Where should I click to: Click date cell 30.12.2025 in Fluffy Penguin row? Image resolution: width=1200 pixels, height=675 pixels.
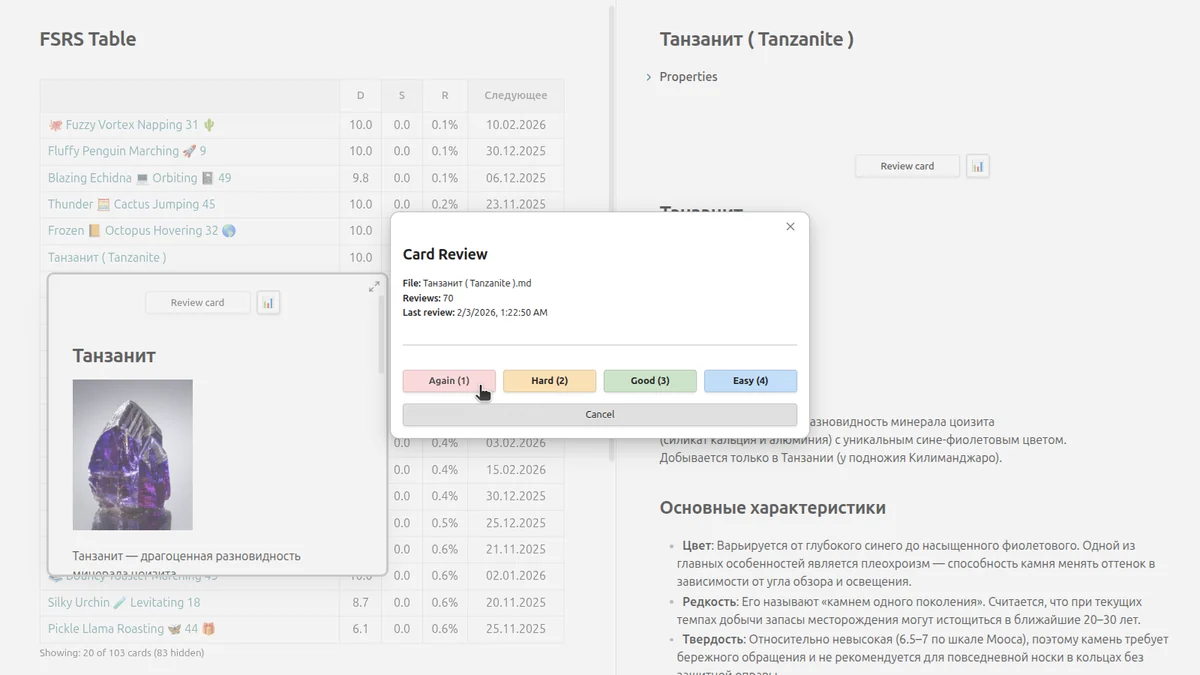click(516, 151)
